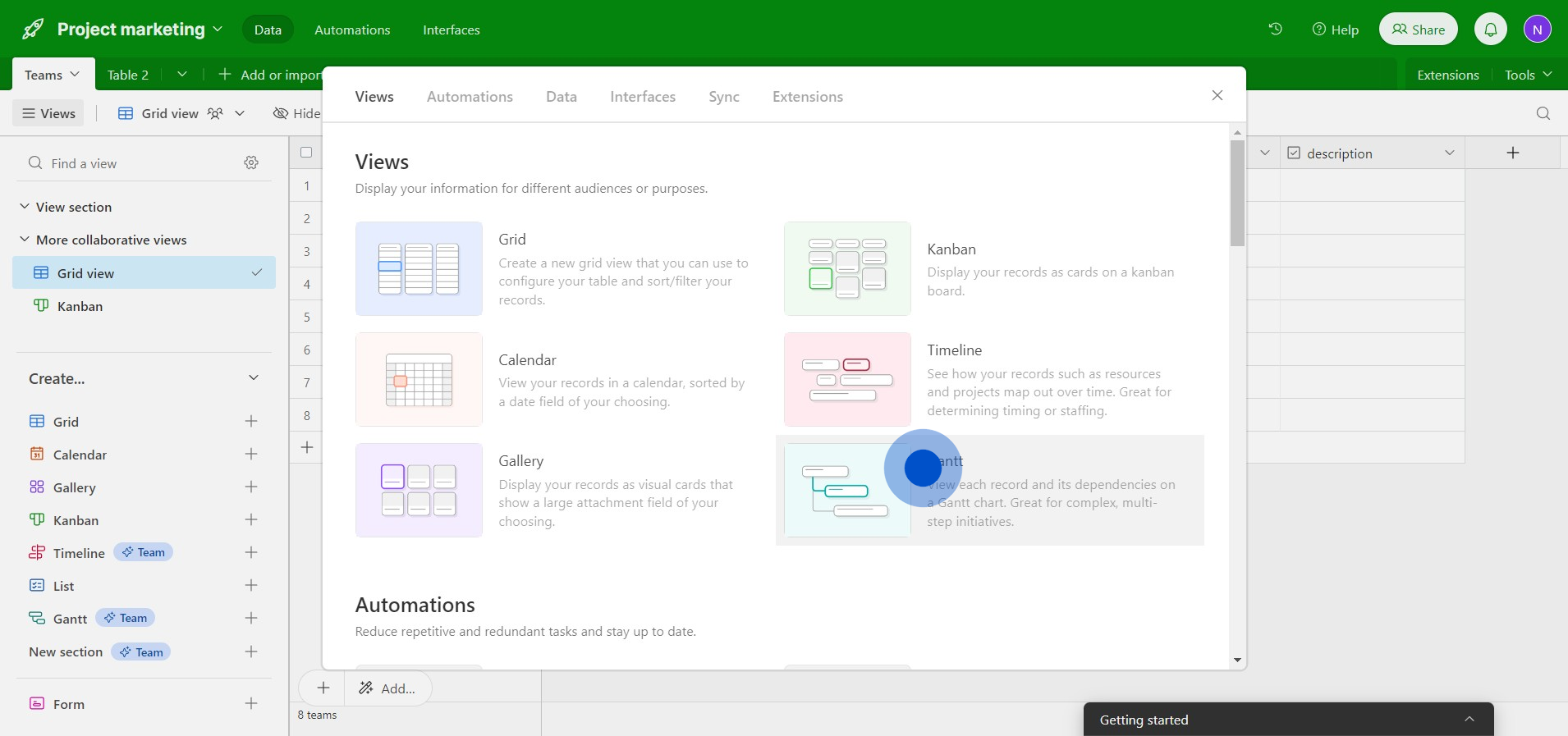
Task: Open the Teams table tab dropdown
Action: click(75, 74)
